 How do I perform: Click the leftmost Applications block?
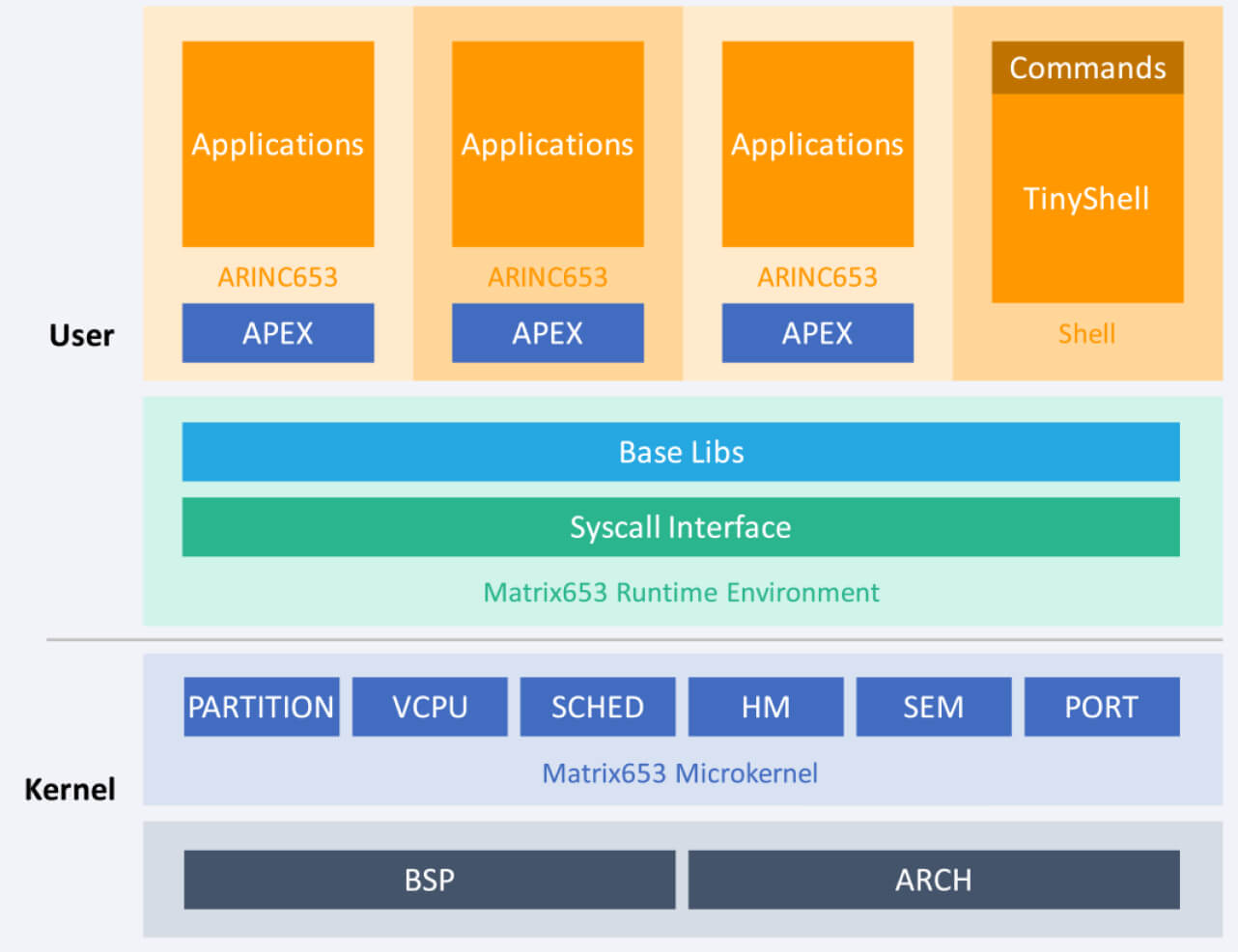[x=278, y=144]
